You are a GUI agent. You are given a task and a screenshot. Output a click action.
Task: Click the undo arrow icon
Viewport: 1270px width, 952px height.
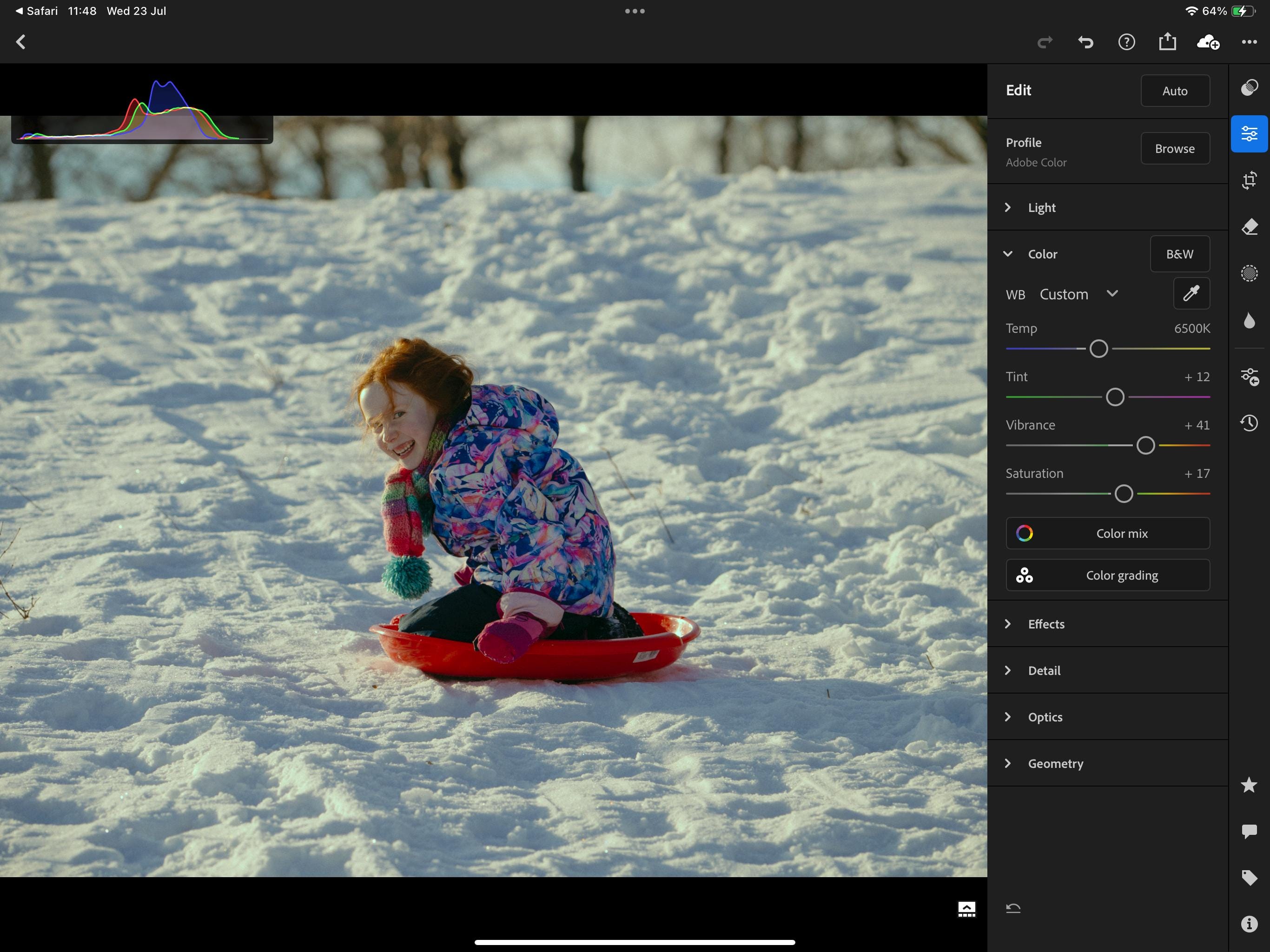pos(1086,42)
